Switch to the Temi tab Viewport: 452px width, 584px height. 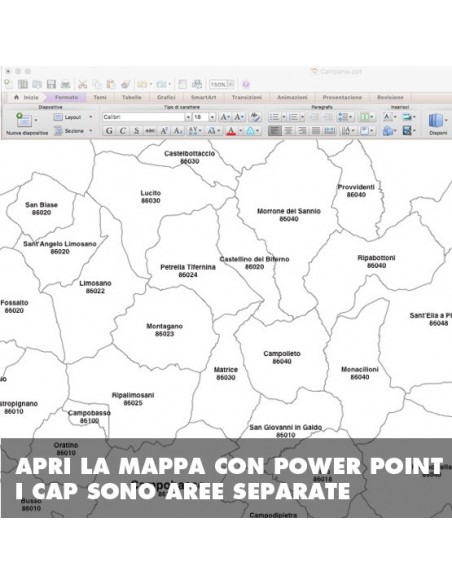click(x=99, y=98)
